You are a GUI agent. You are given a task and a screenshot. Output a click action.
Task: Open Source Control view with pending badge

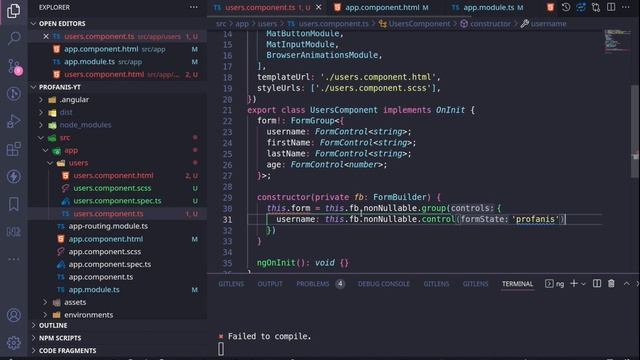tap(14, 66)
